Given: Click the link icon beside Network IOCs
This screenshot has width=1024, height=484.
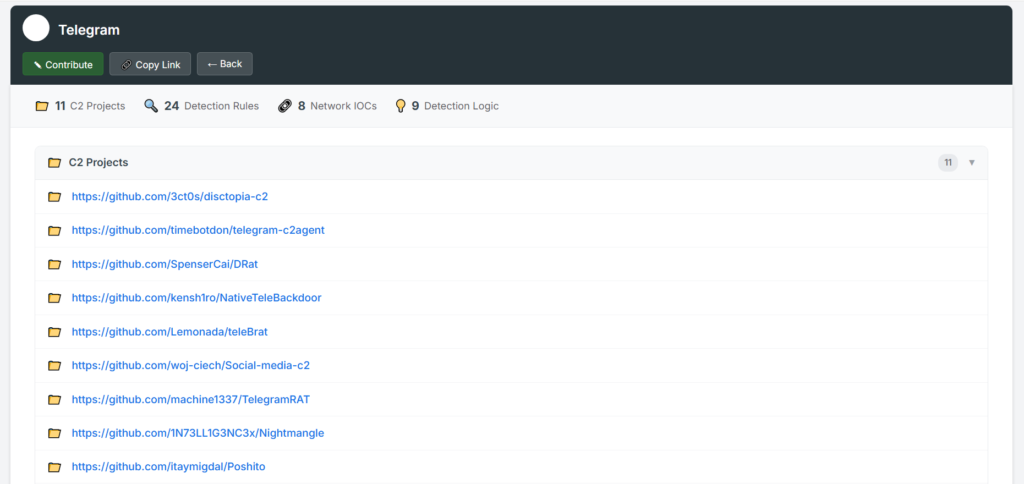Looking at the screenshot, I should pyautogui.click(x=285, y=106).
